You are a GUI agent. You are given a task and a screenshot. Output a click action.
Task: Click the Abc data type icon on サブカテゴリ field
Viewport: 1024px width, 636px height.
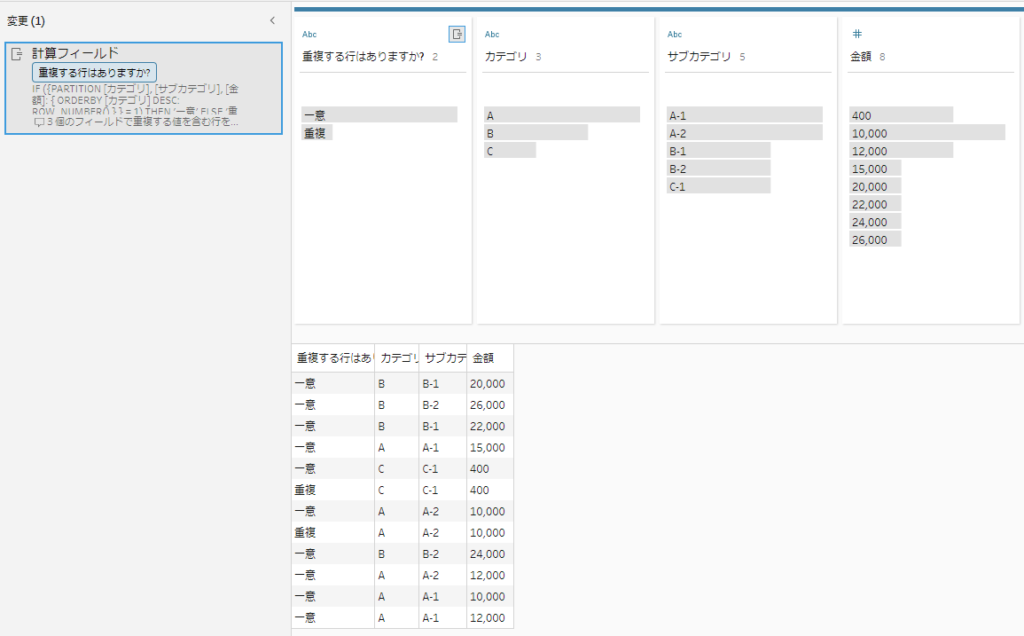[673, 33]
